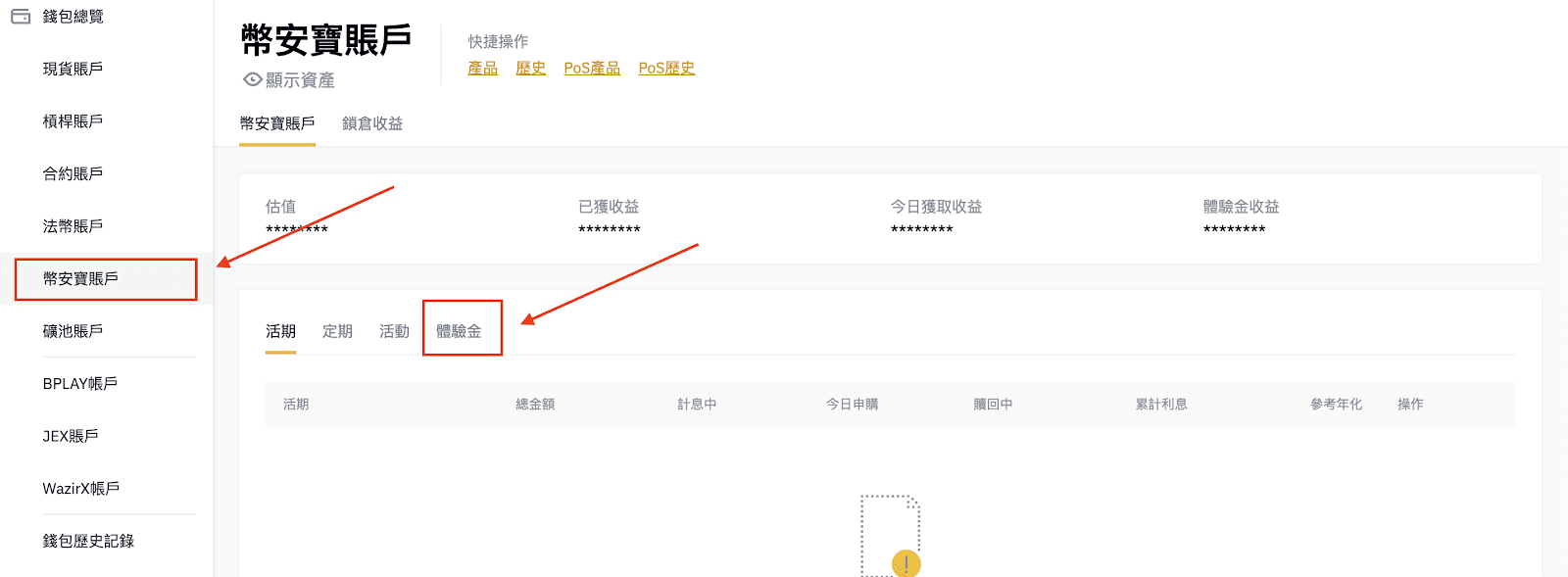
Task: Go to BPLAY帳戶 in the sidebar
Action: tap(80, 383)
